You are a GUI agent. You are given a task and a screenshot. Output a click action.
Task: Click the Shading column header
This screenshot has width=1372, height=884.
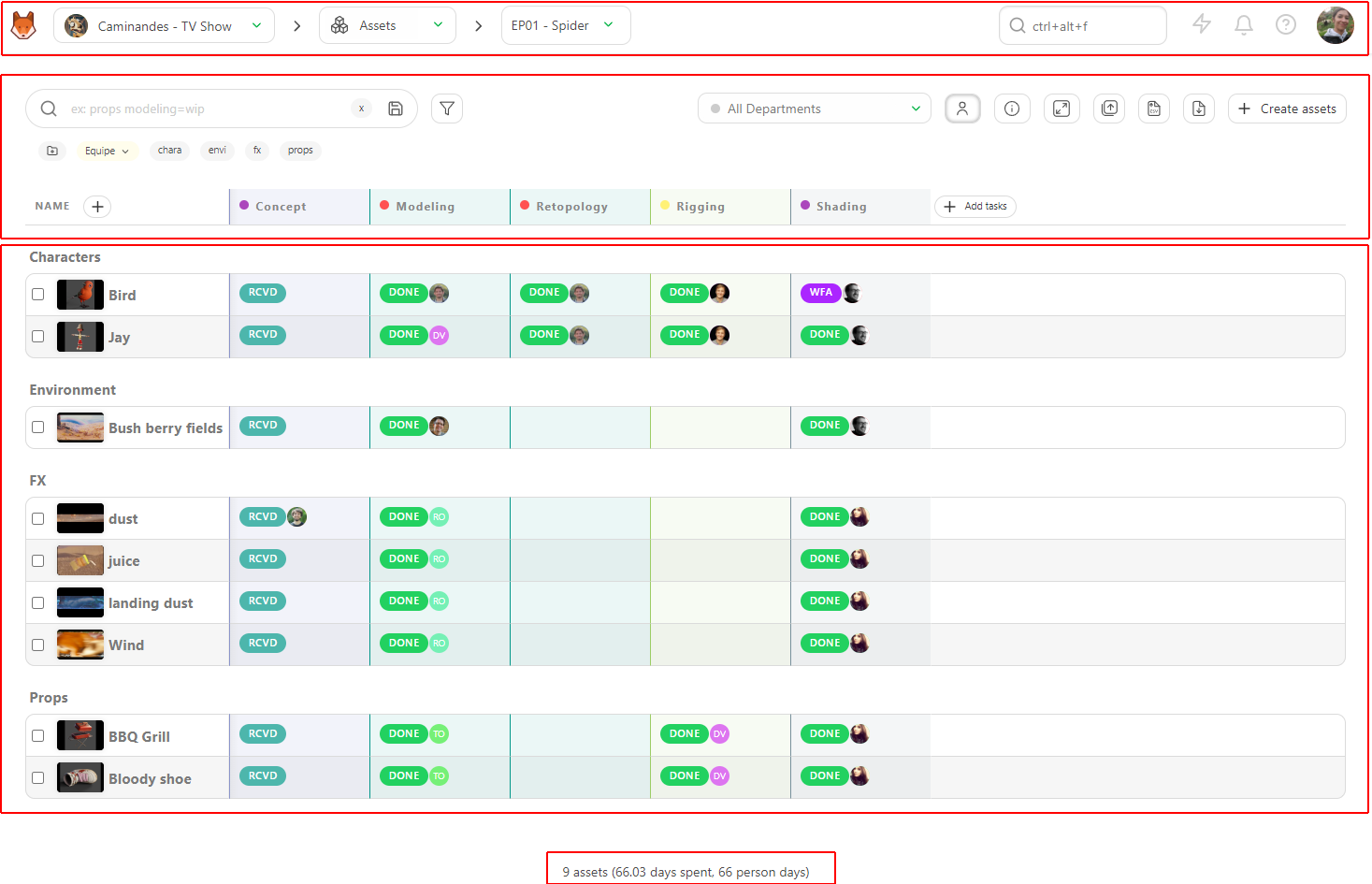coord(860,207)
